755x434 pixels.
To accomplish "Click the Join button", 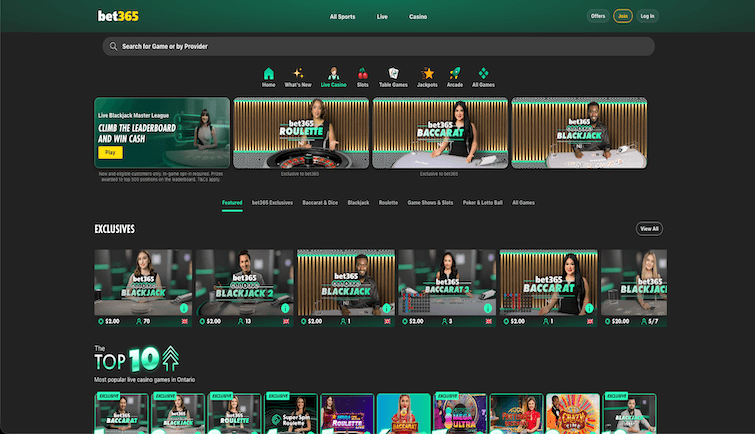I will point(623,16).
